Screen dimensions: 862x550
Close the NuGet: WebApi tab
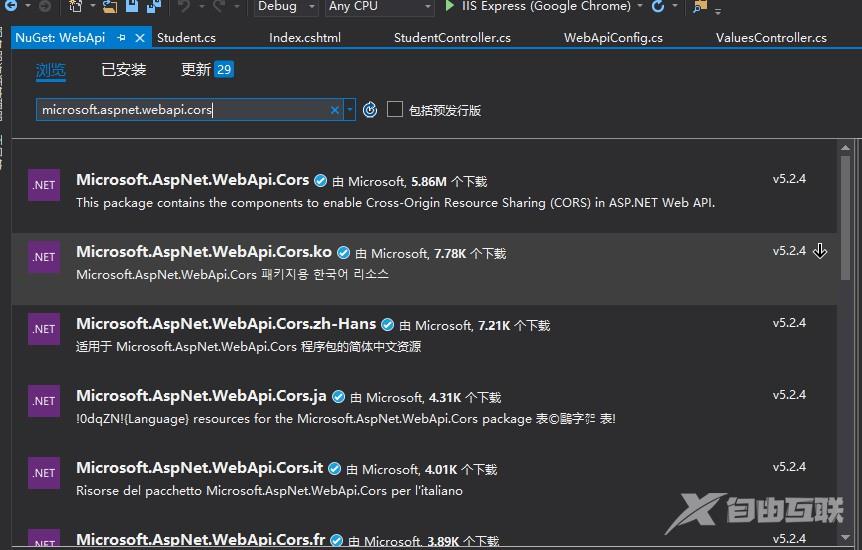(140, 38)
